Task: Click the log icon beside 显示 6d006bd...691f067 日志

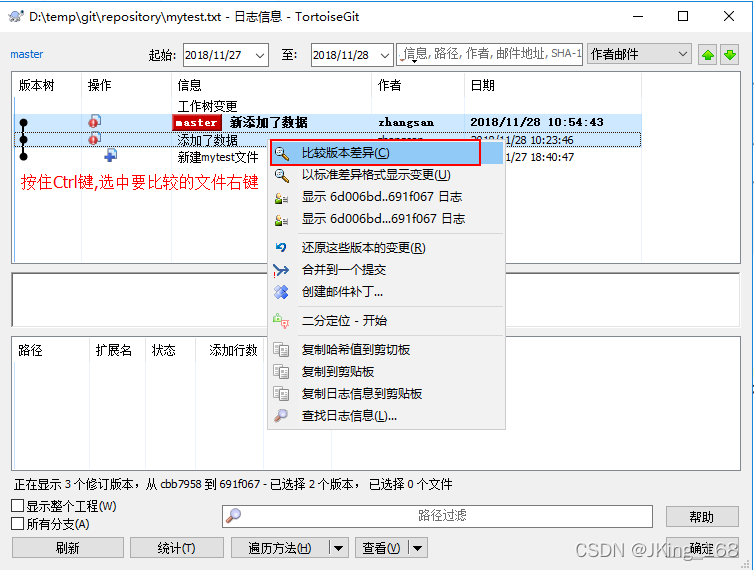Action: (x=281, y=220)
